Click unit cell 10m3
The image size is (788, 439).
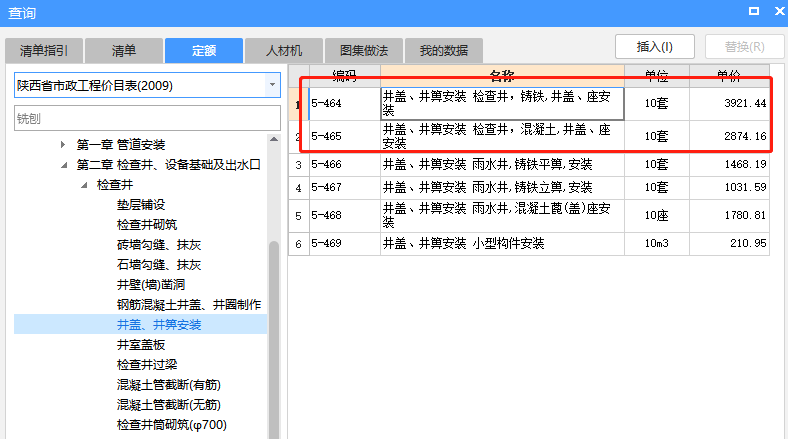656,244
